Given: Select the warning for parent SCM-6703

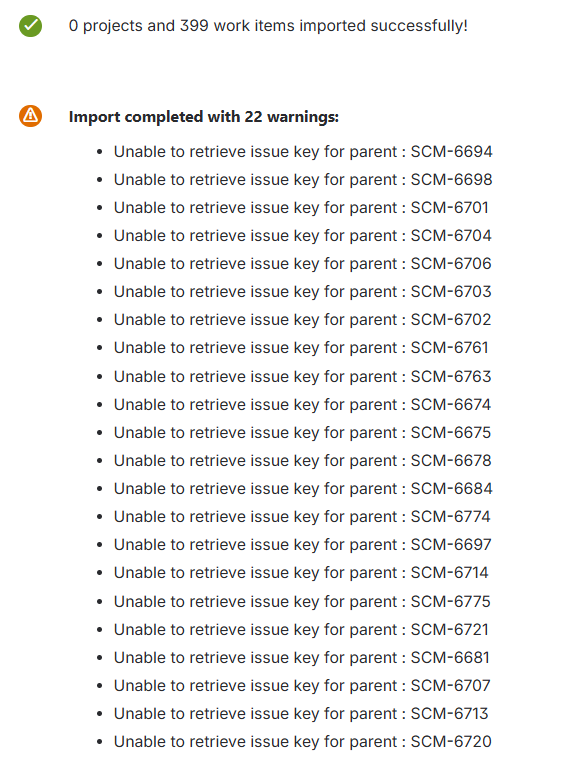Looking at the screenshot, I should pos(302,292).
